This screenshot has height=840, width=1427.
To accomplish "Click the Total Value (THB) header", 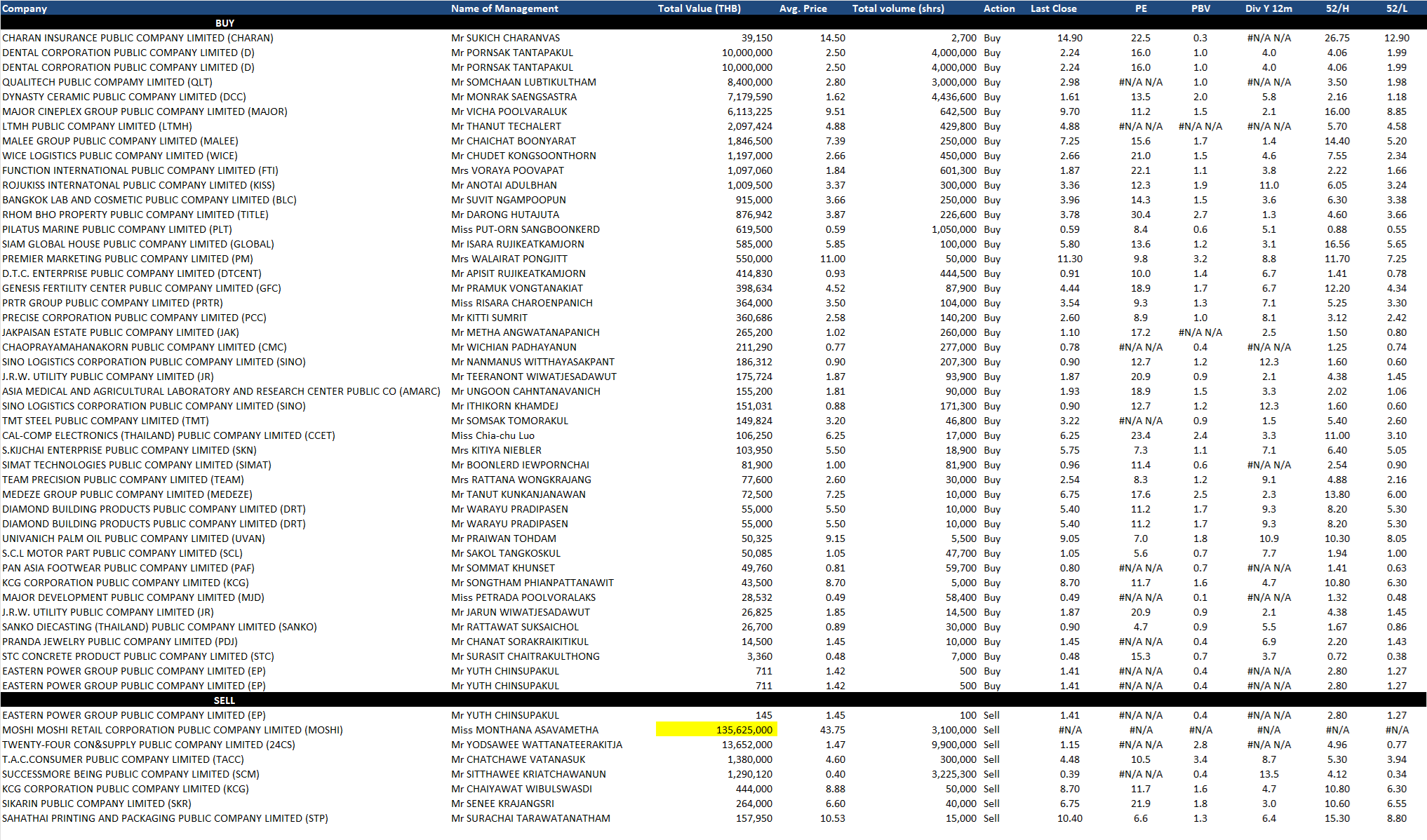I will point(699,8).
